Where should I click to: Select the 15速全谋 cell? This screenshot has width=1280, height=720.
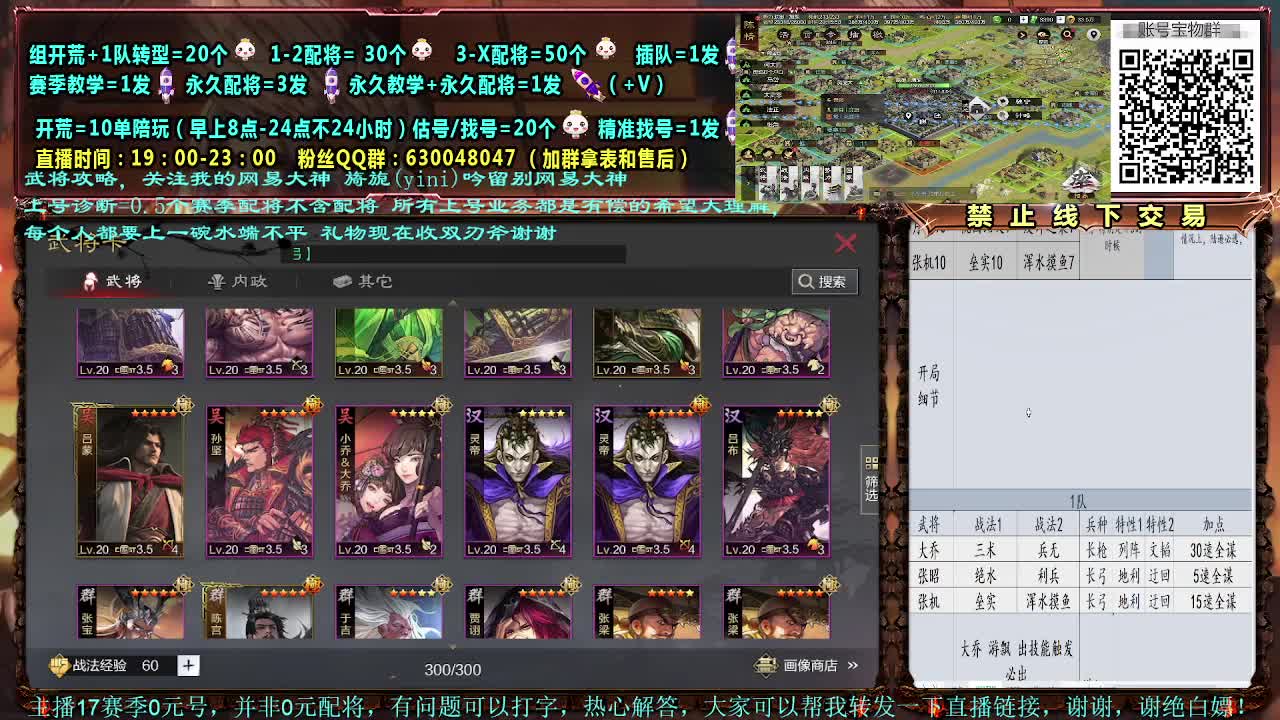coord(1214,602)
